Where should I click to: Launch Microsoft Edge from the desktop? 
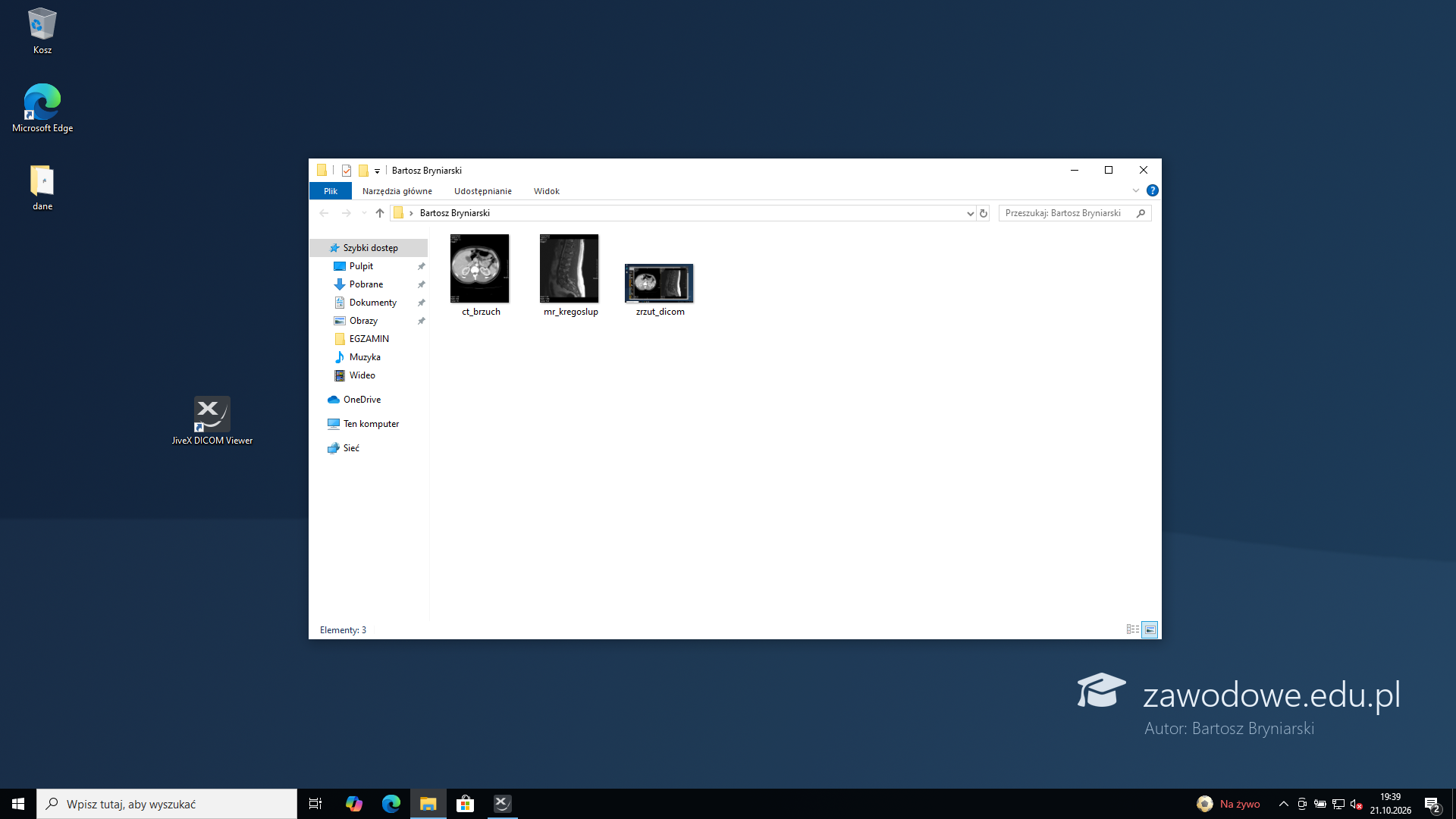pyautogui.click(x=42, y=108)
